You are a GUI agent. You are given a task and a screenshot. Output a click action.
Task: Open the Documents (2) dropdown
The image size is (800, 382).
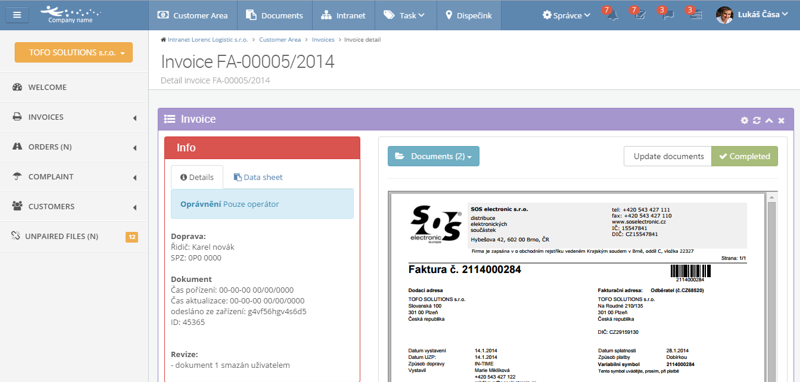point(433,156)
